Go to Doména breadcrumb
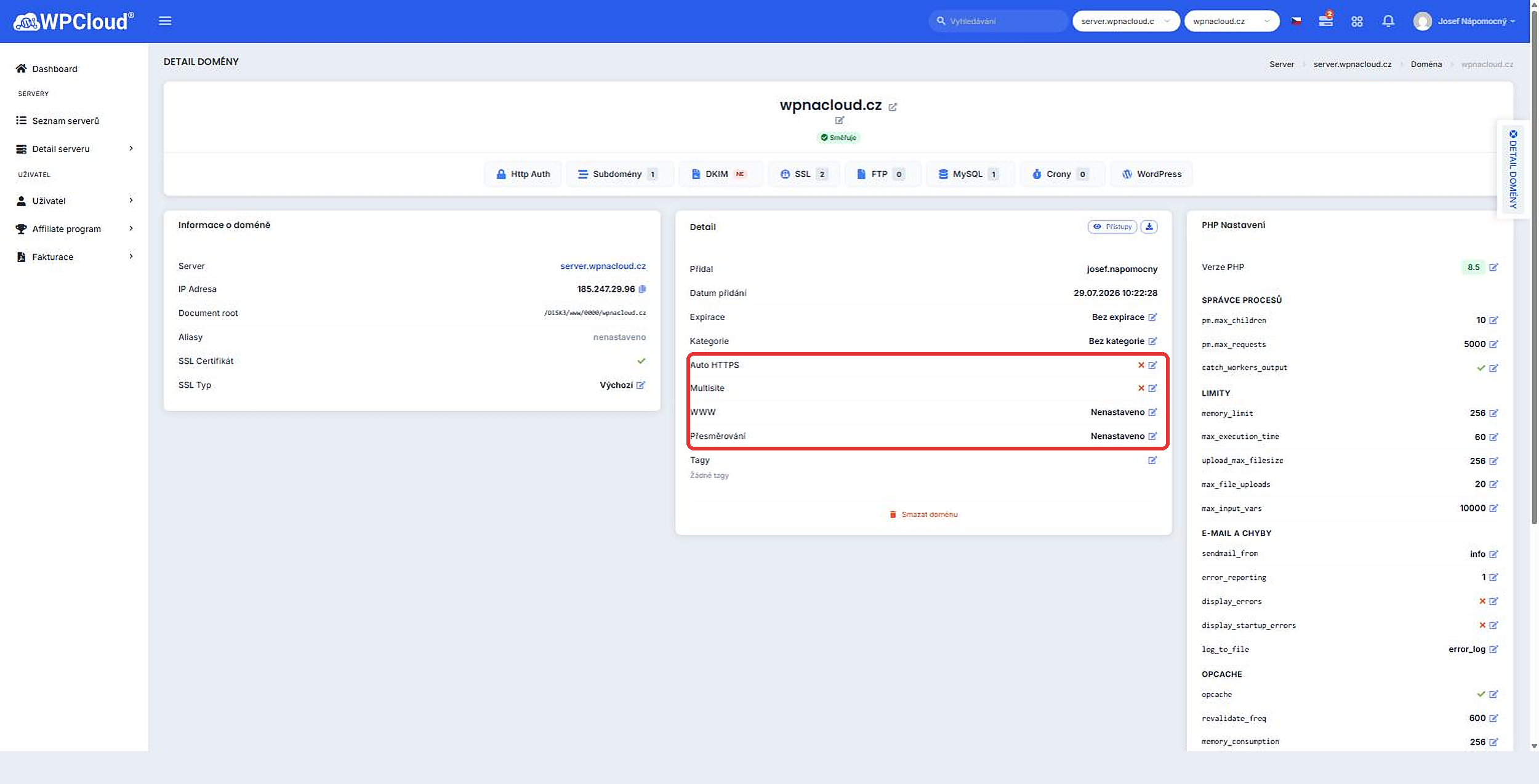This screenshot has width=1539, height=784. tap(1426, 64)
